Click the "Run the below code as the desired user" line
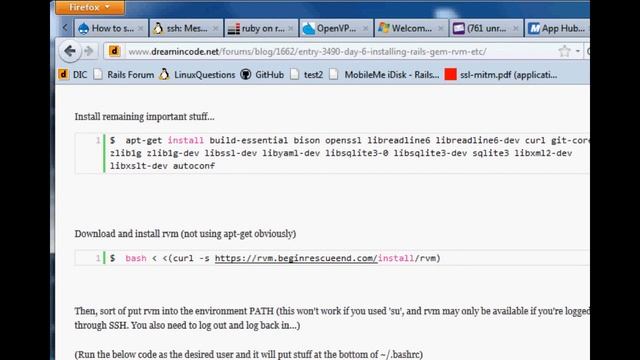 point(249,354)
